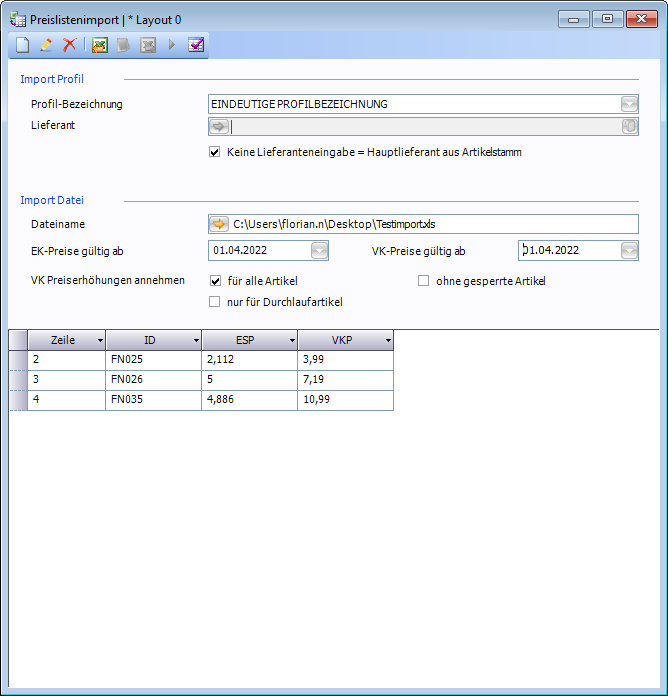Screen dimensions: 668x696
Task: Toggle the 'für alle Artikel' checkbox
Action: [x=214, y=281]
